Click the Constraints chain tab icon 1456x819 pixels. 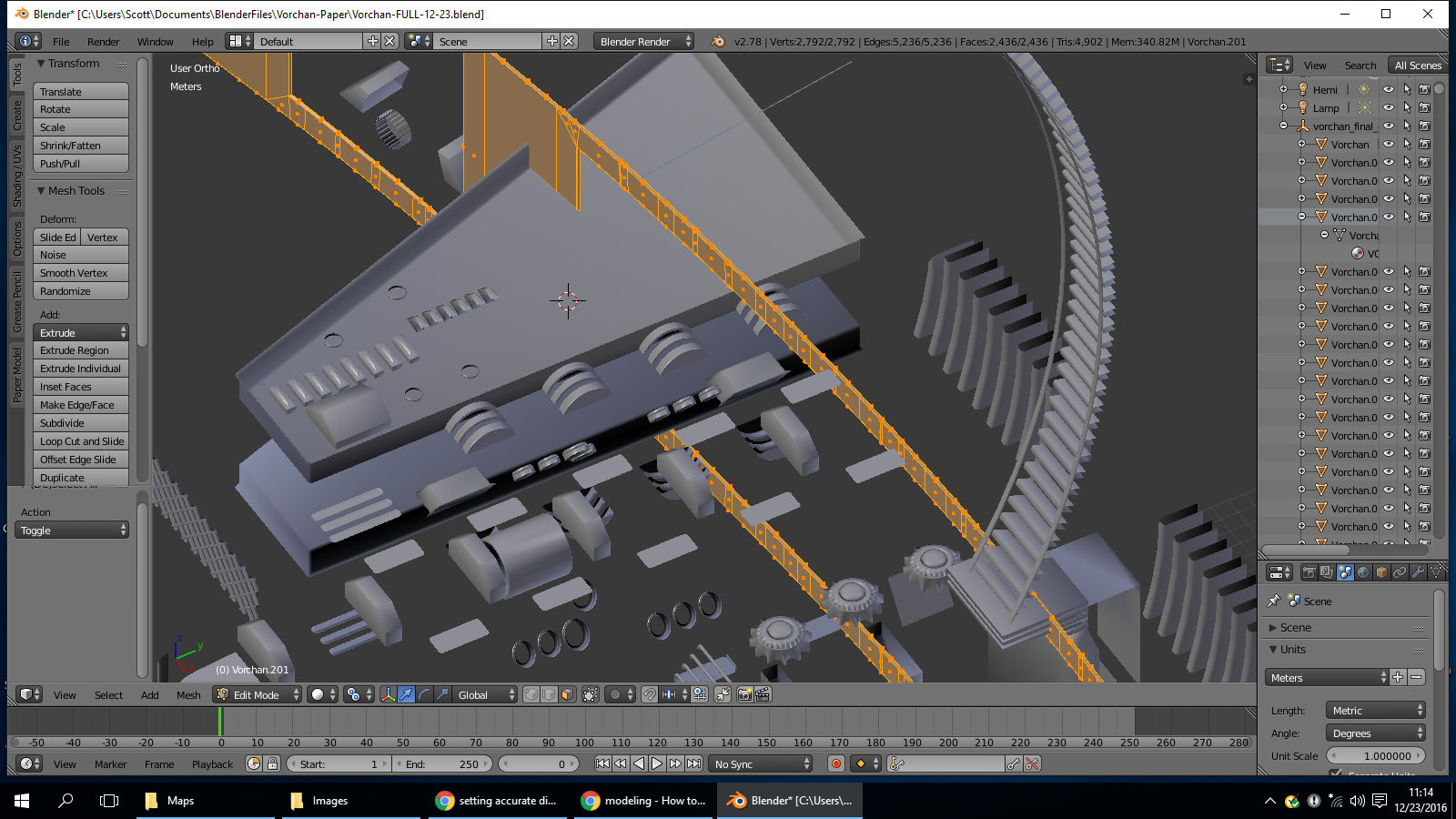point(1400,572)
